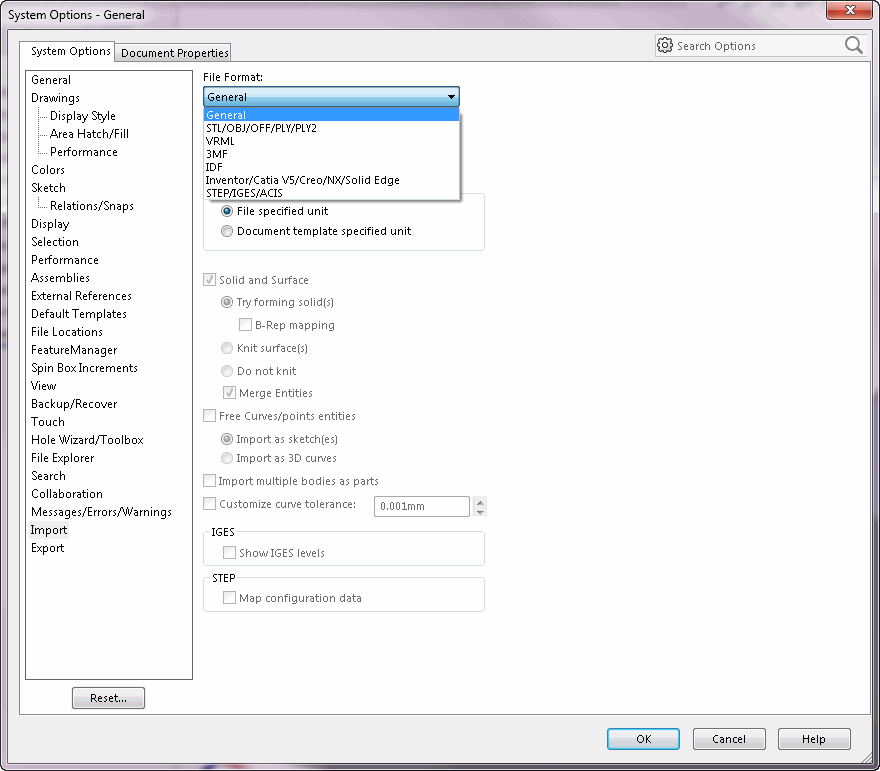Open Touch settings category
The image size is (880, 771).
coord(48,421)
